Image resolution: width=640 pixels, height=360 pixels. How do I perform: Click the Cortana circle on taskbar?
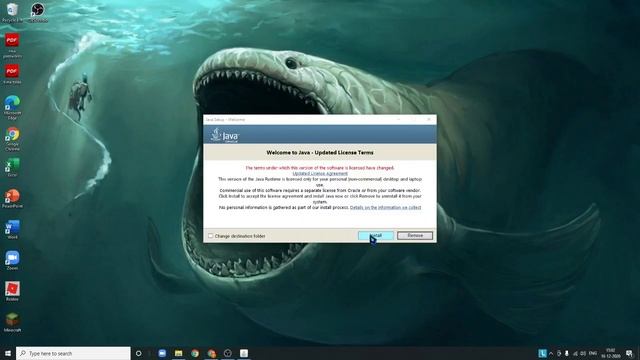coord(138,353)
